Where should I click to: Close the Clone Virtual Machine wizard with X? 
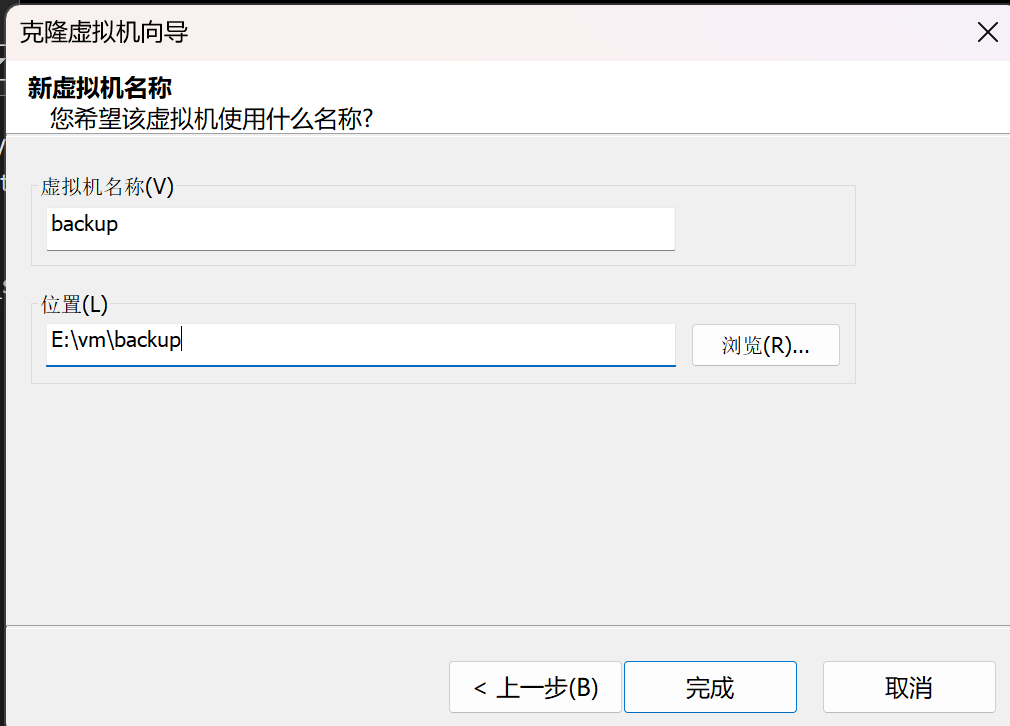(x=987, y=32)
